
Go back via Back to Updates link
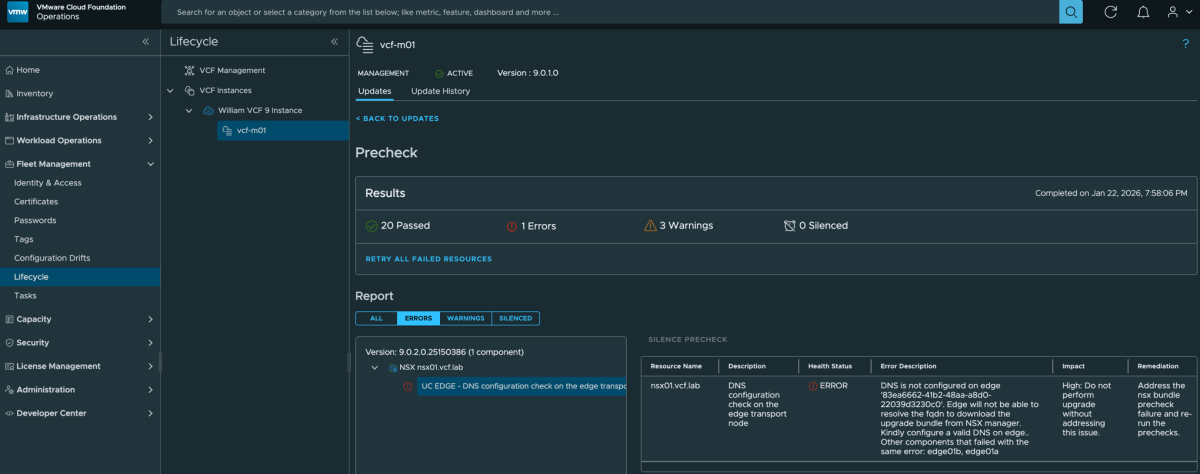point(397,119)
